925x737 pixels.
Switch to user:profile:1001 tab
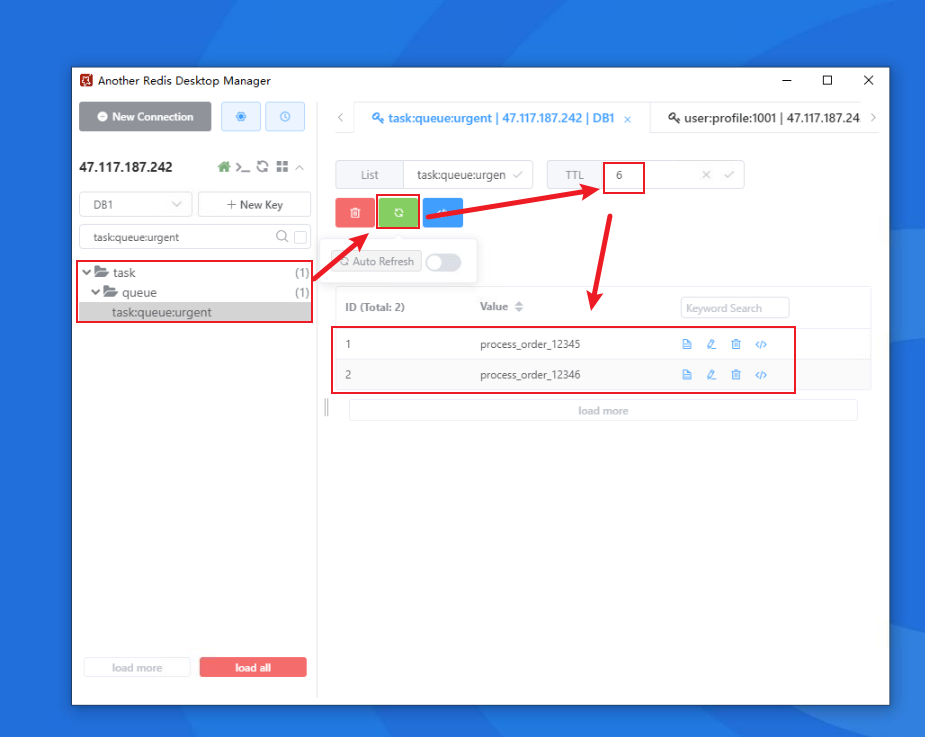coord(764,118)
